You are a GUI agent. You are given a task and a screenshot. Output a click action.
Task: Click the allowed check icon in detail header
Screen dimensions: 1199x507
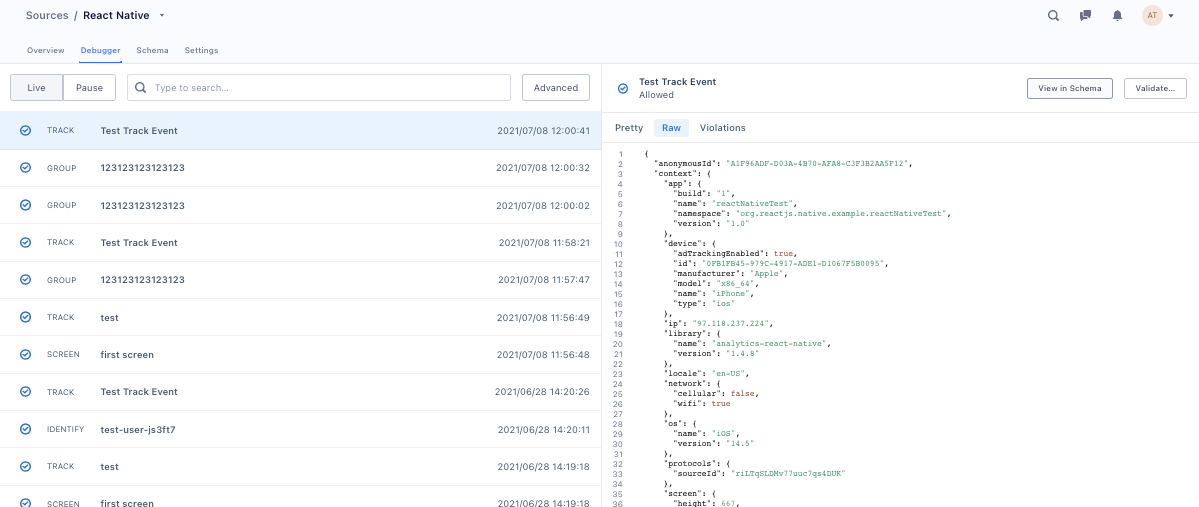(622, 89)
